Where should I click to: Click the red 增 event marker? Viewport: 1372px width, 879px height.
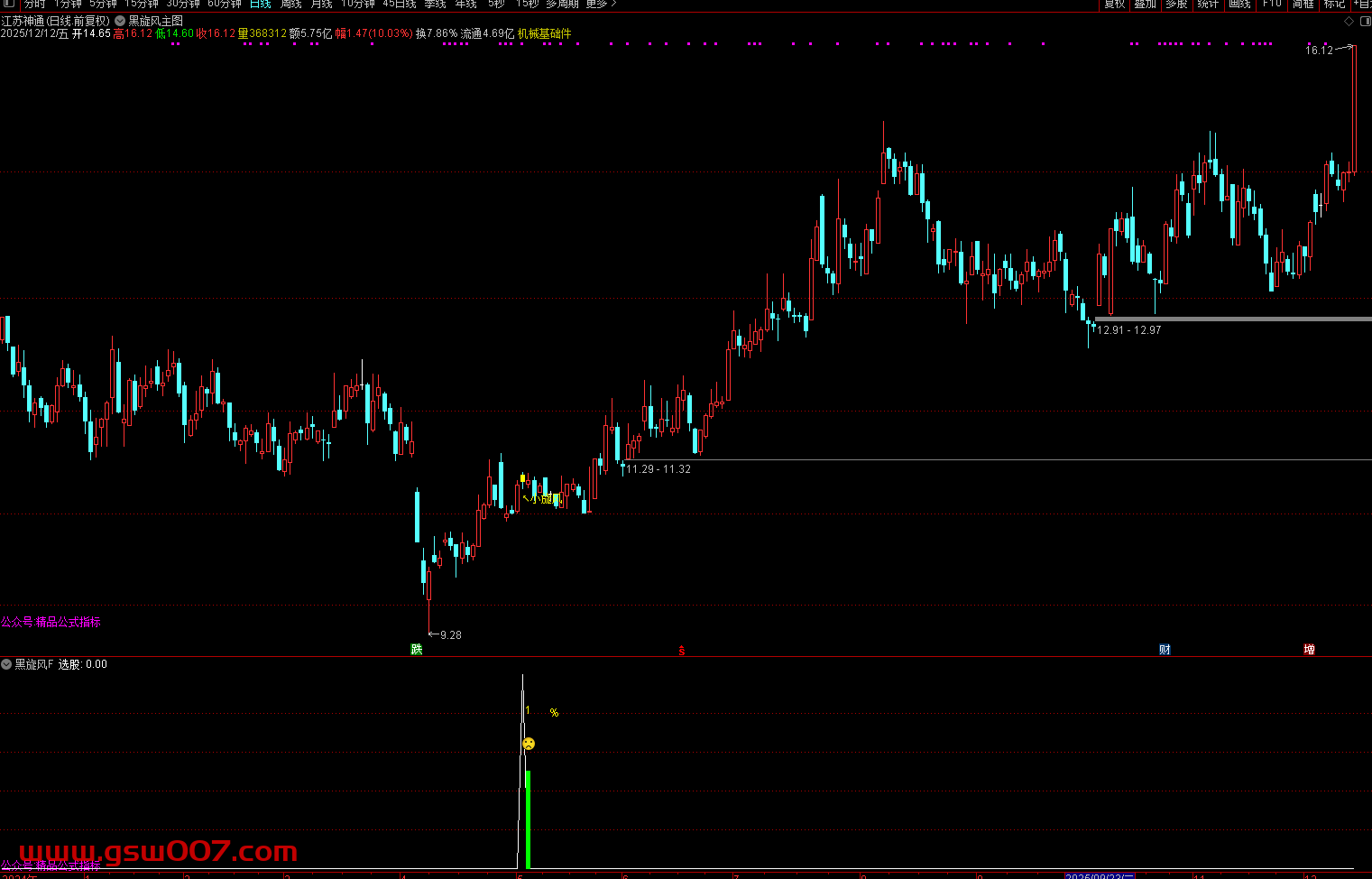(x=1309, y=649)
